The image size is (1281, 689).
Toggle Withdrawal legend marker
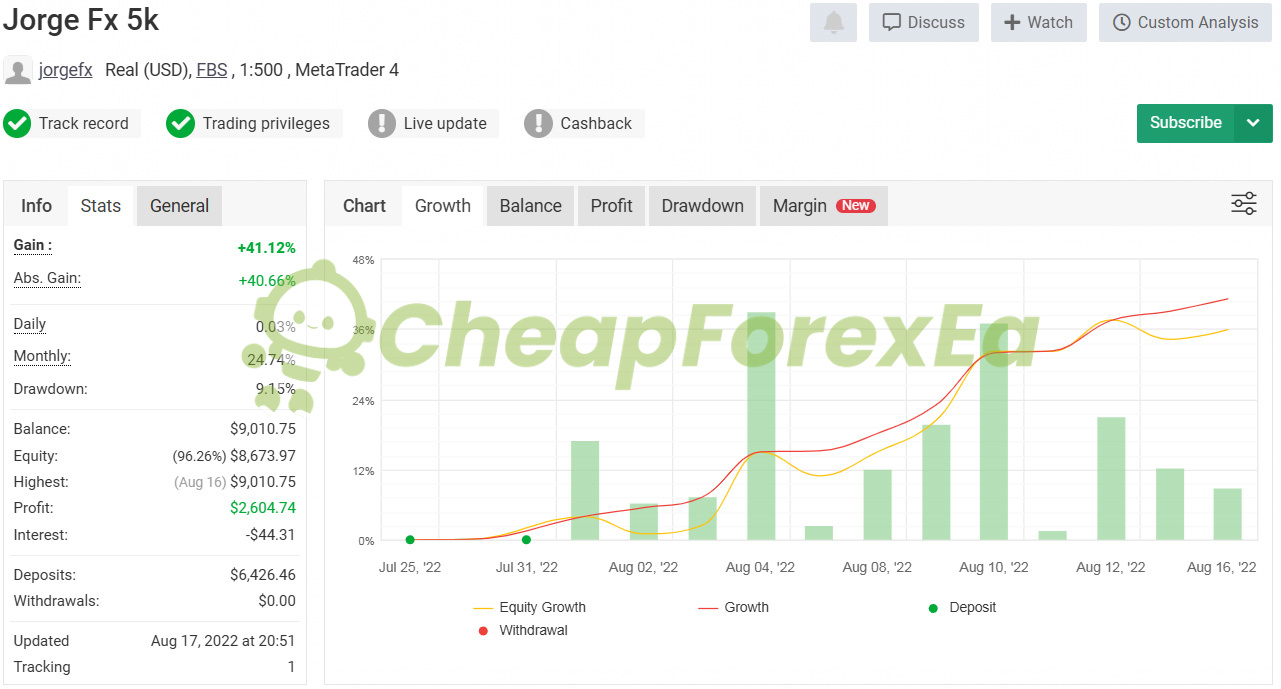tap(523, 631)
